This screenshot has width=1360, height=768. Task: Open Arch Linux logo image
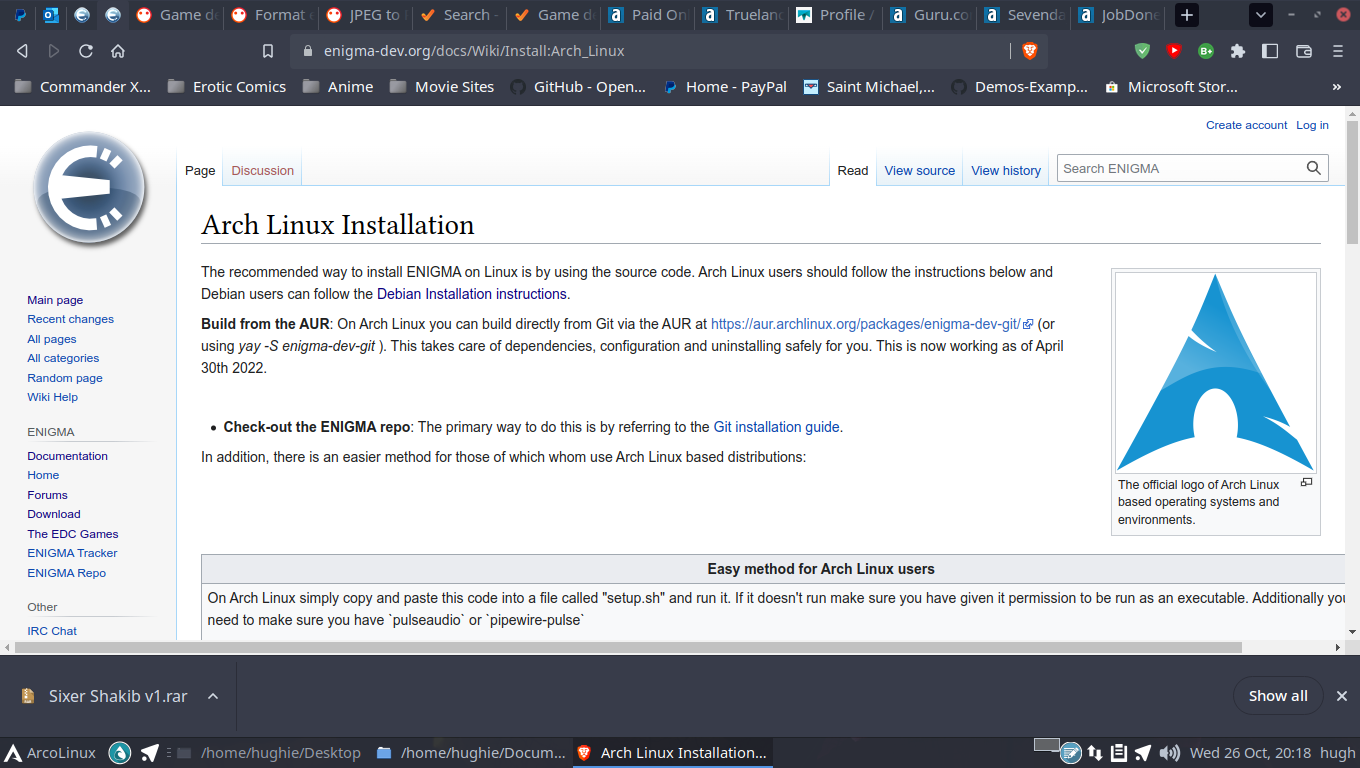(1215, 372)
